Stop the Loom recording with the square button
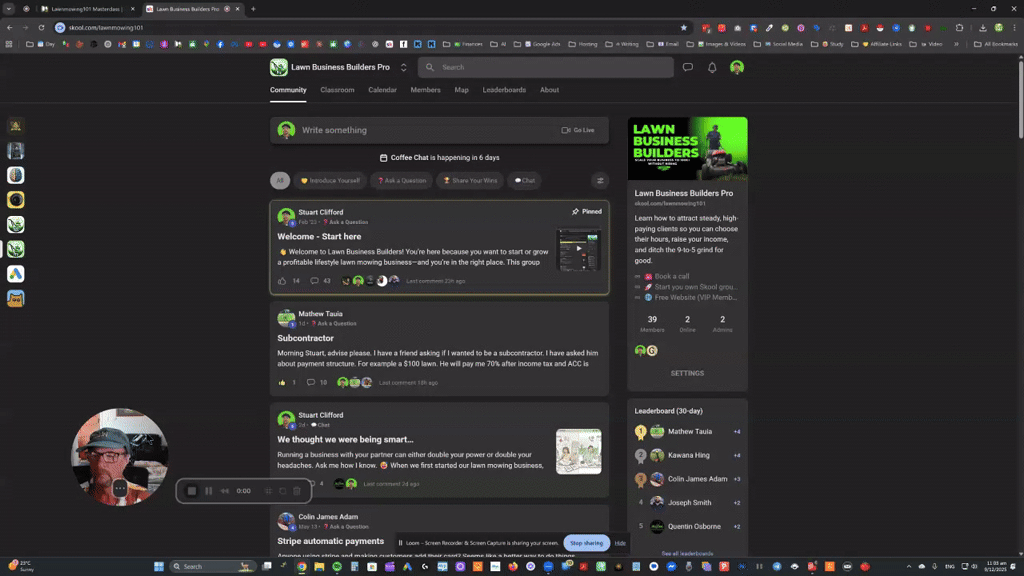 coord(192,491)
